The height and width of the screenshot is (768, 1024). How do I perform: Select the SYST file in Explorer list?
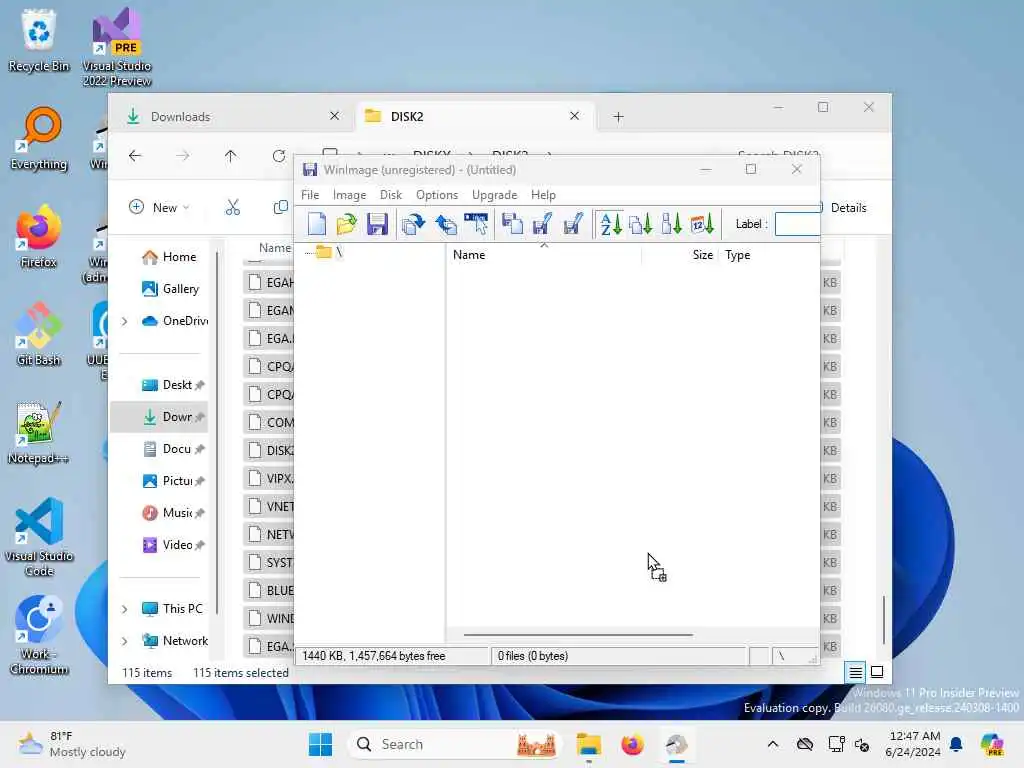coord(269,562)
